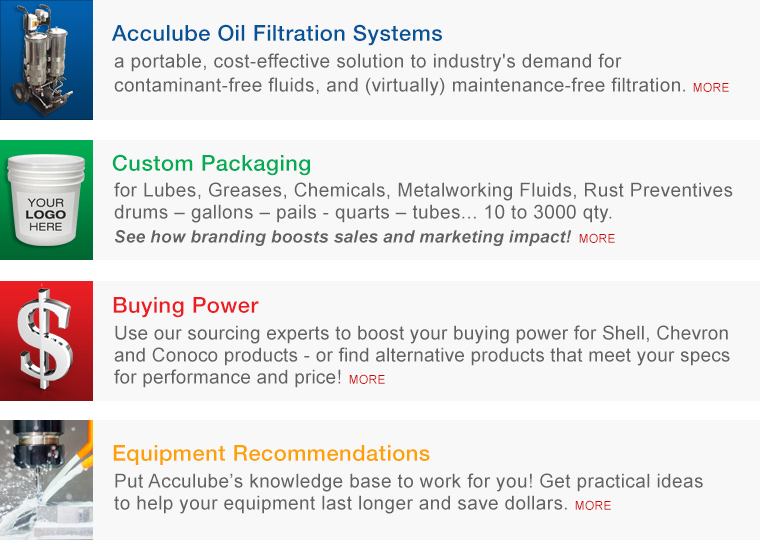Open the Acculube Oil Filtration Systems heading
This screenshot has height=548, width=760.
pos(277,33)
